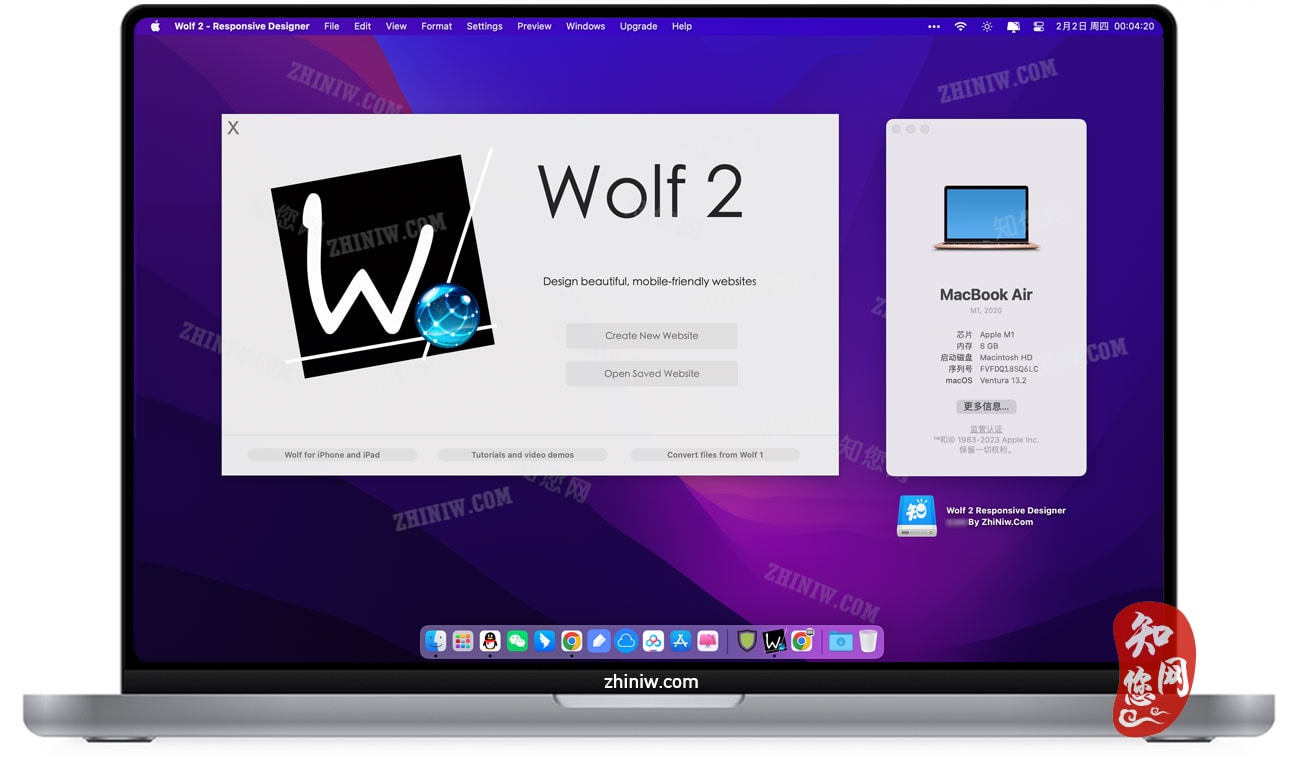Image resolution: width=1298 pixels, height=779 pixels.
Task: Click the Wolf 2 logo image
Action: point(384,263)
